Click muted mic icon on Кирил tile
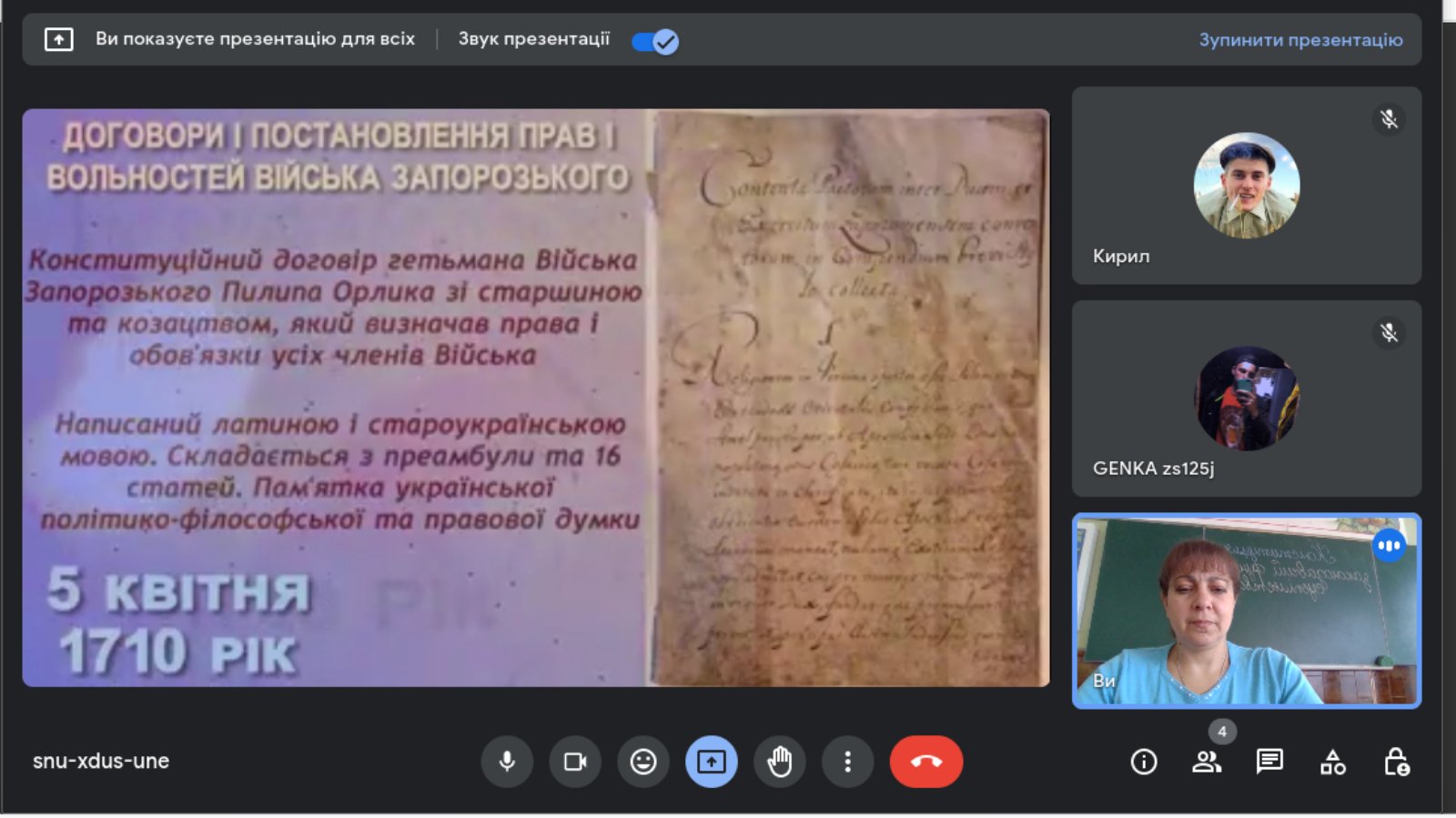 1389,119
